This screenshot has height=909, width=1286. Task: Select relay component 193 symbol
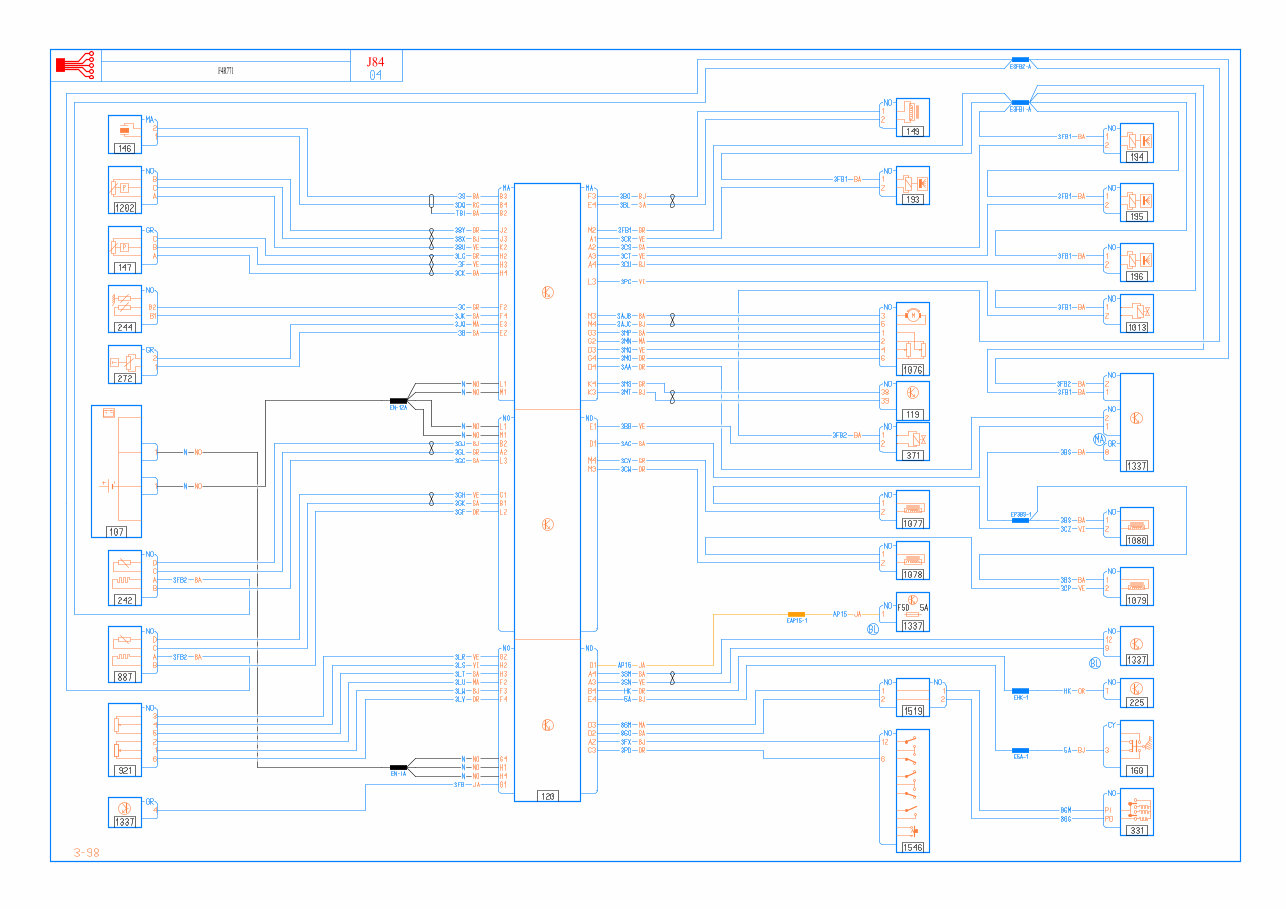[912, 182]
